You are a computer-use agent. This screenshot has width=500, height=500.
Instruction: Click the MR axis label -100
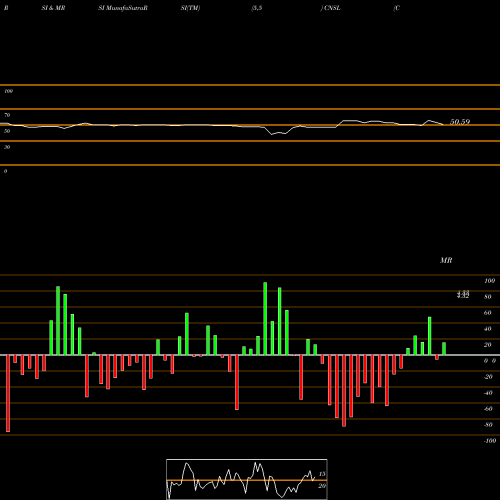pos(490,441)
